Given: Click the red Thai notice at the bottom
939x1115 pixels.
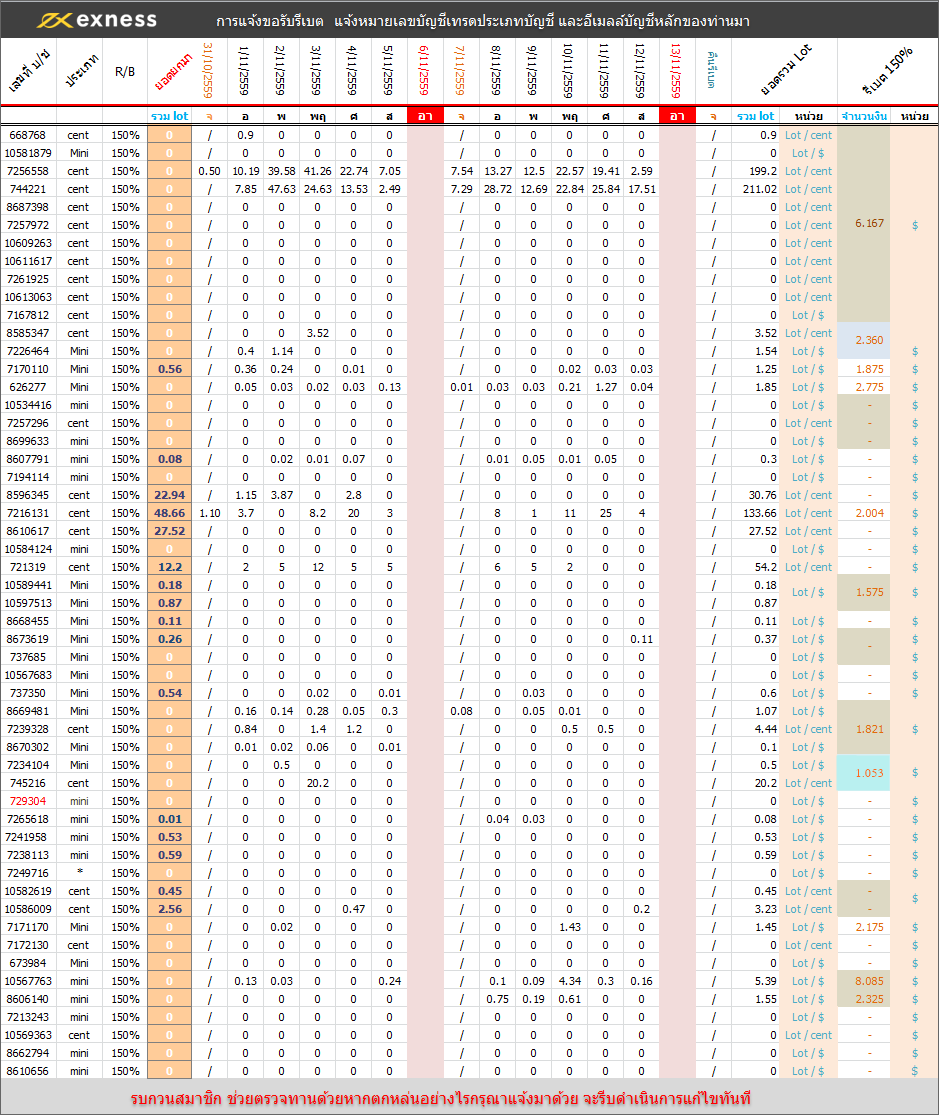Looking at the screenshot, I should [440, 1098].
